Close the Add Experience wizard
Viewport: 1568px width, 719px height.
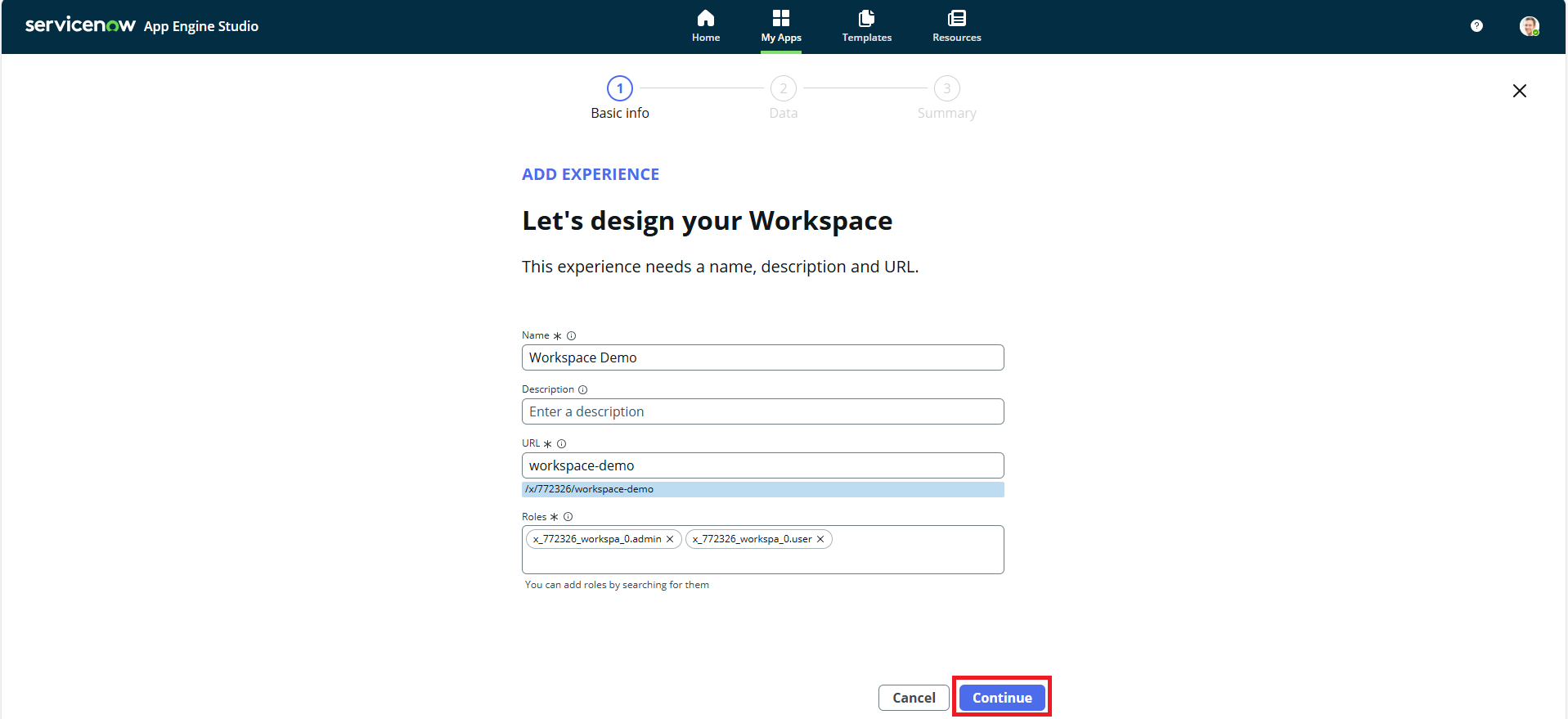click(1519, 91)
